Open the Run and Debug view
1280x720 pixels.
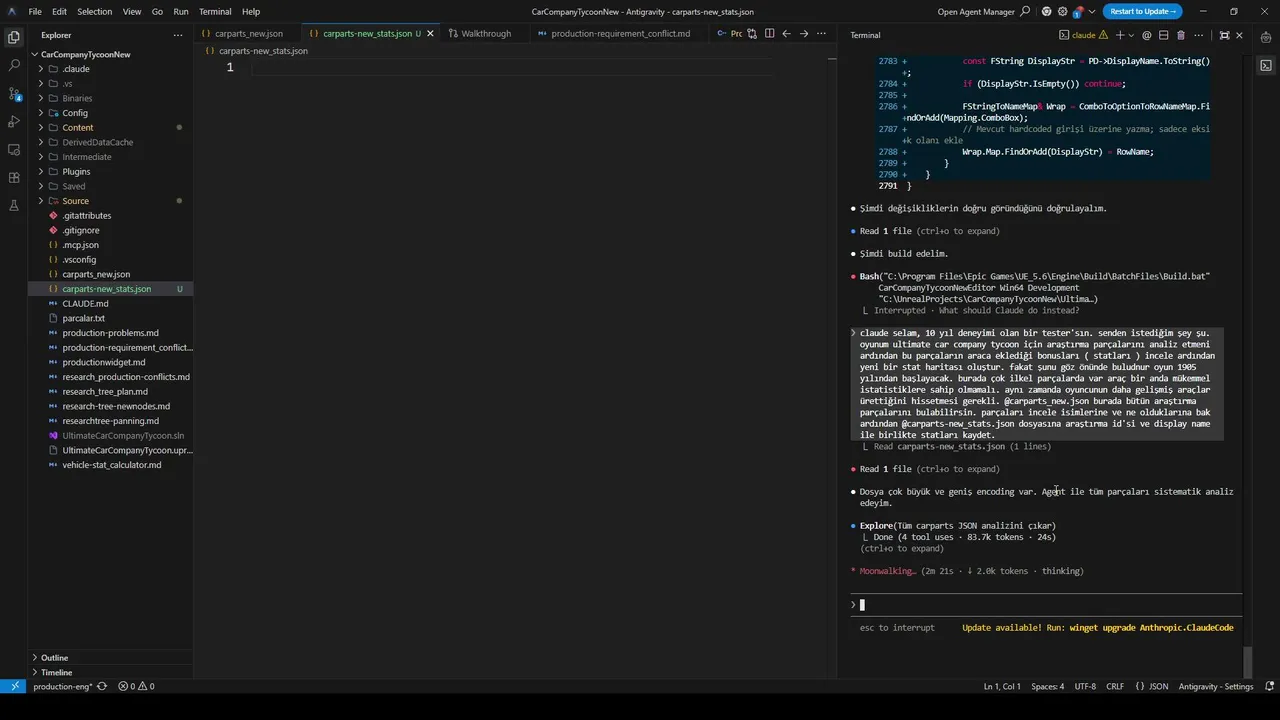[14, 121]
